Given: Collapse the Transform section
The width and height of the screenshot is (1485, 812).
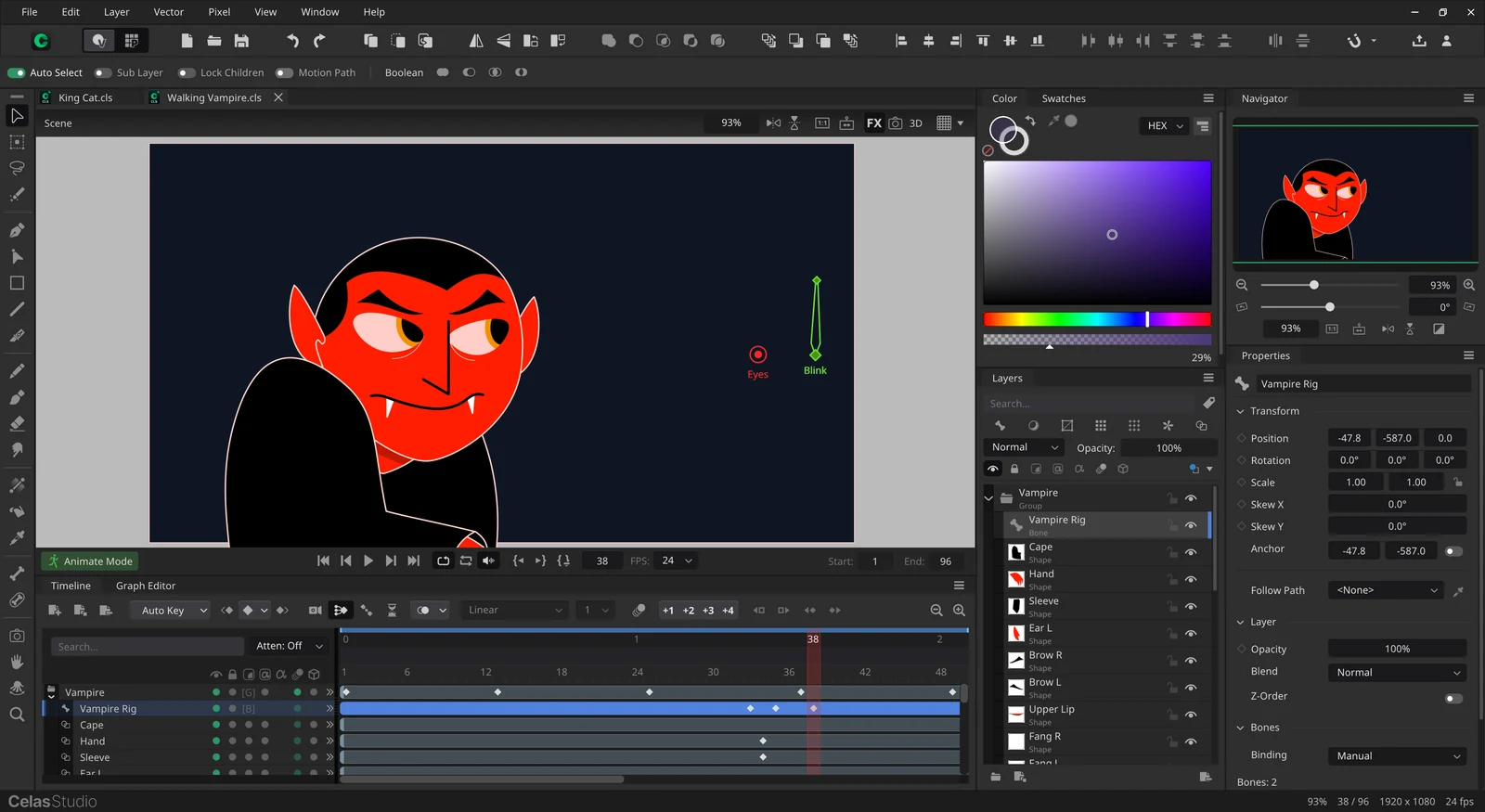Looking at the screenshot, I should (x=1241, y=411).
